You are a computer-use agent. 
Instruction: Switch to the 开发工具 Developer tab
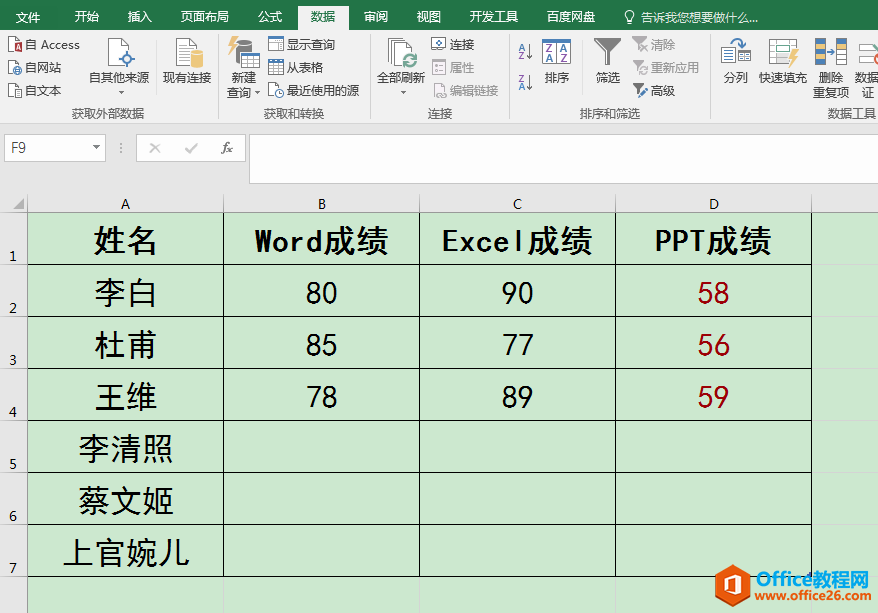[x=494, y=17]
